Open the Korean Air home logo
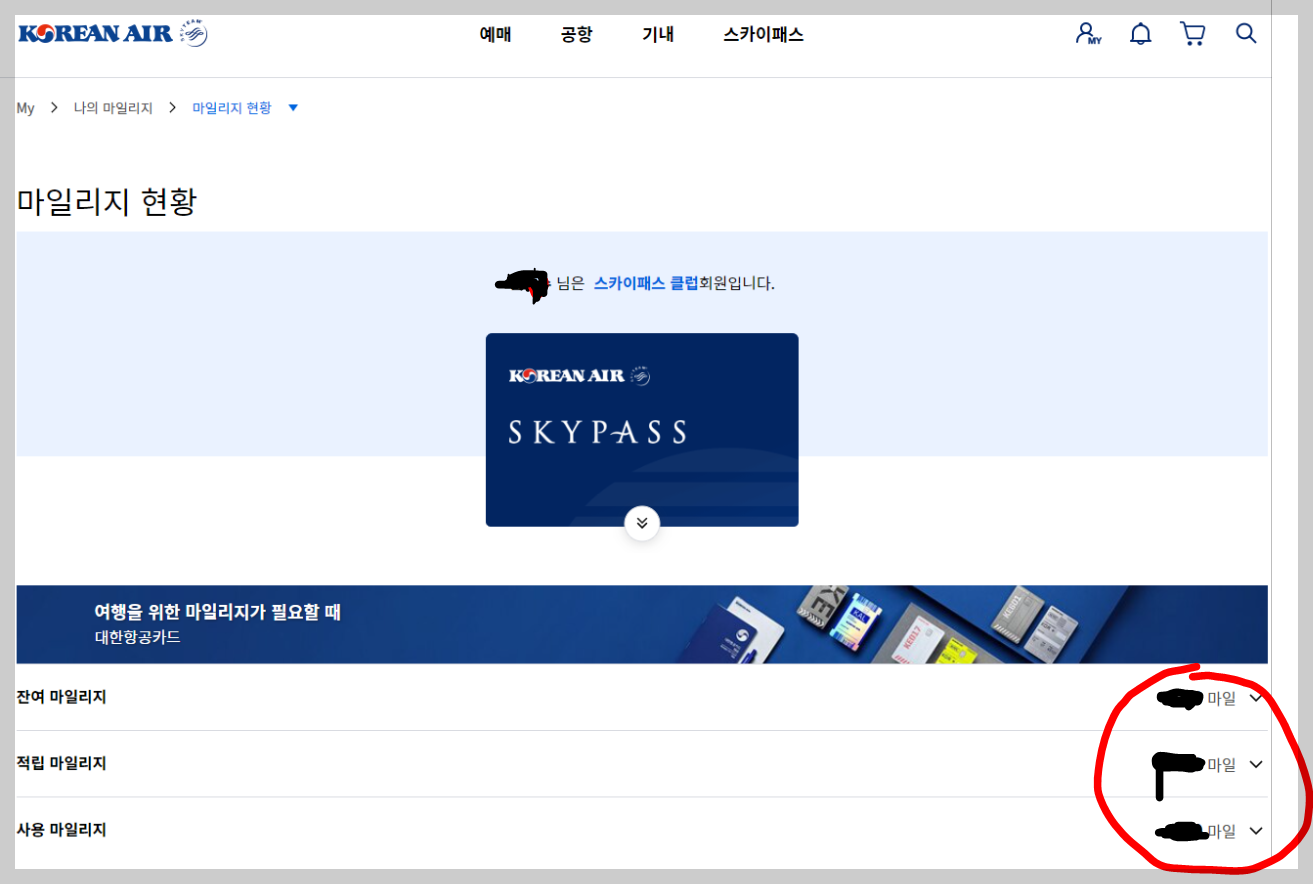Image resolution: width=1313 pixels, height=884 pixels. pyautogui.click(x=113, y=34)
